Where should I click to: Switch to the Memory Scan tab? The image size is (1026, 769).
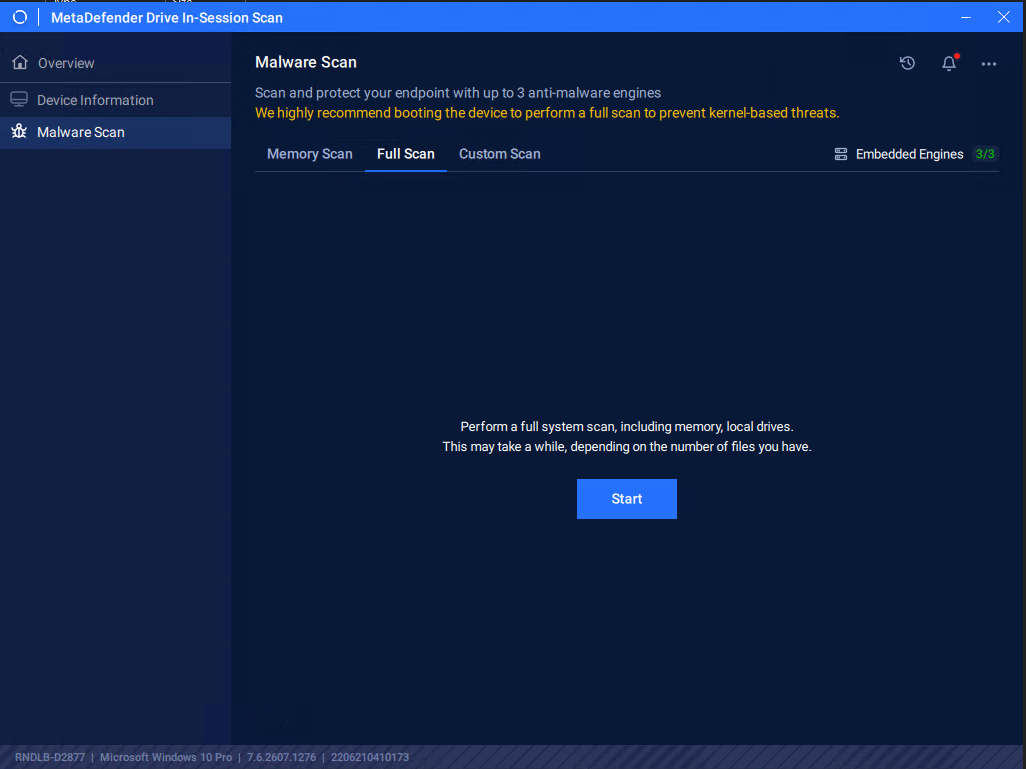[310, 154]
